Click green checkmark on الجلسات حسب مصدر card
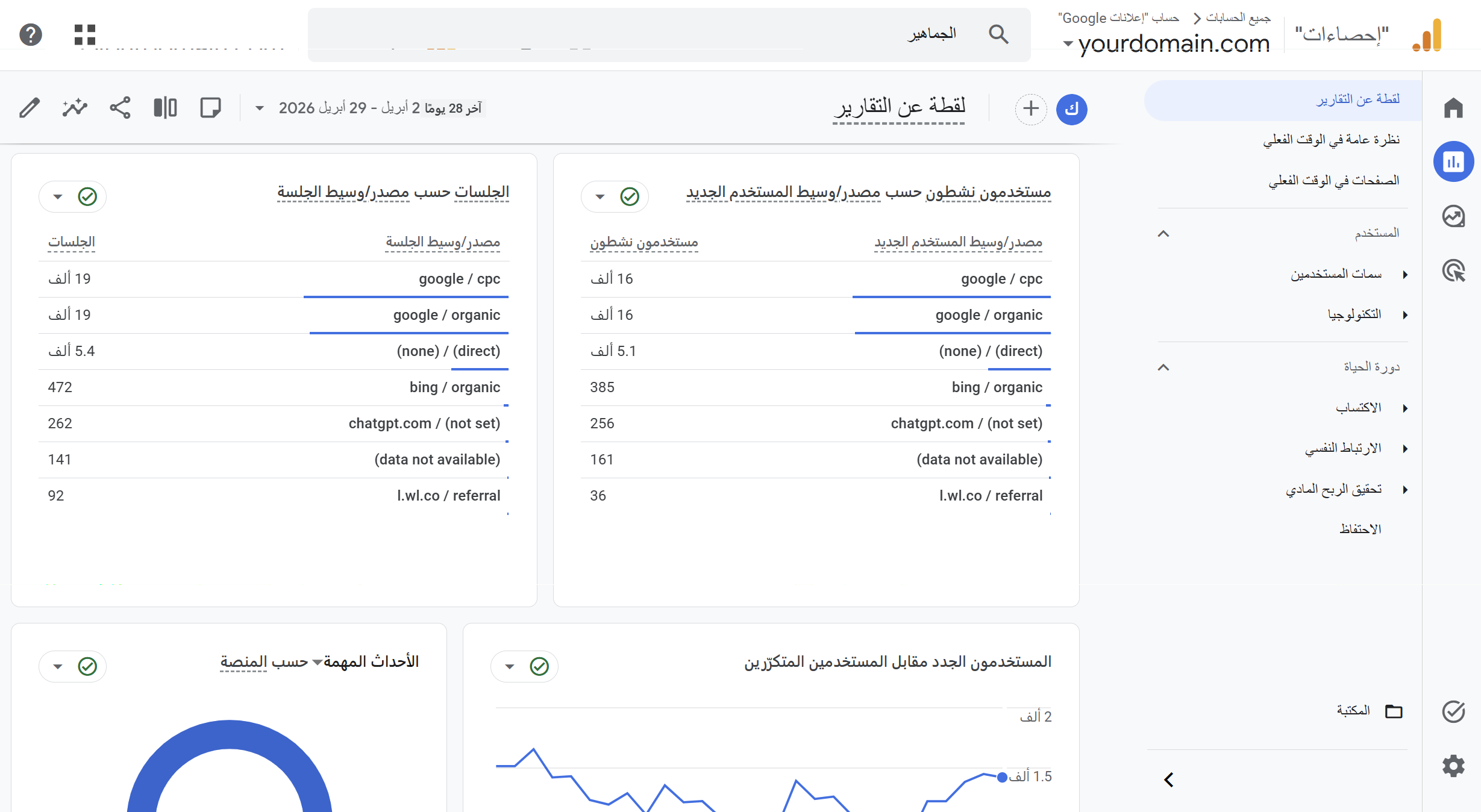Screen dimensions: 1481x812 (87, 196)
